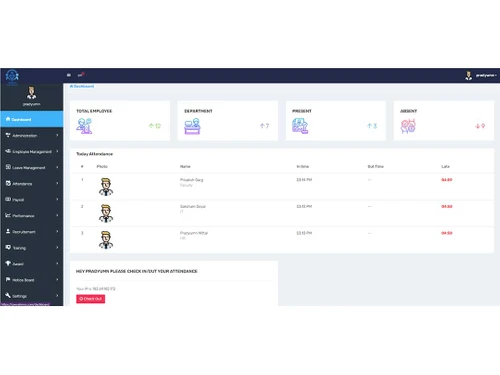The height and width of the screenshot is (375, 500).
Task: Expand the Attendance menu chevron
Action: 57,183
